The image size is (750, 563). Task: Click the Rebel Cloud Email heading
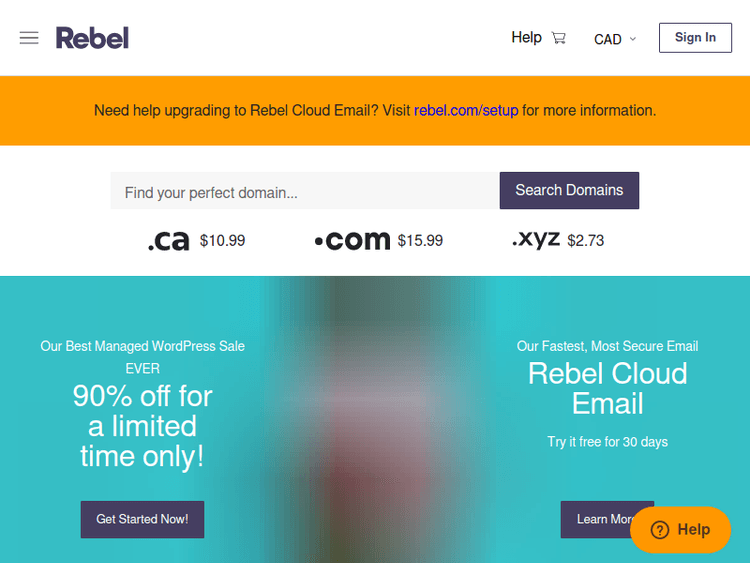click(607, 388)
